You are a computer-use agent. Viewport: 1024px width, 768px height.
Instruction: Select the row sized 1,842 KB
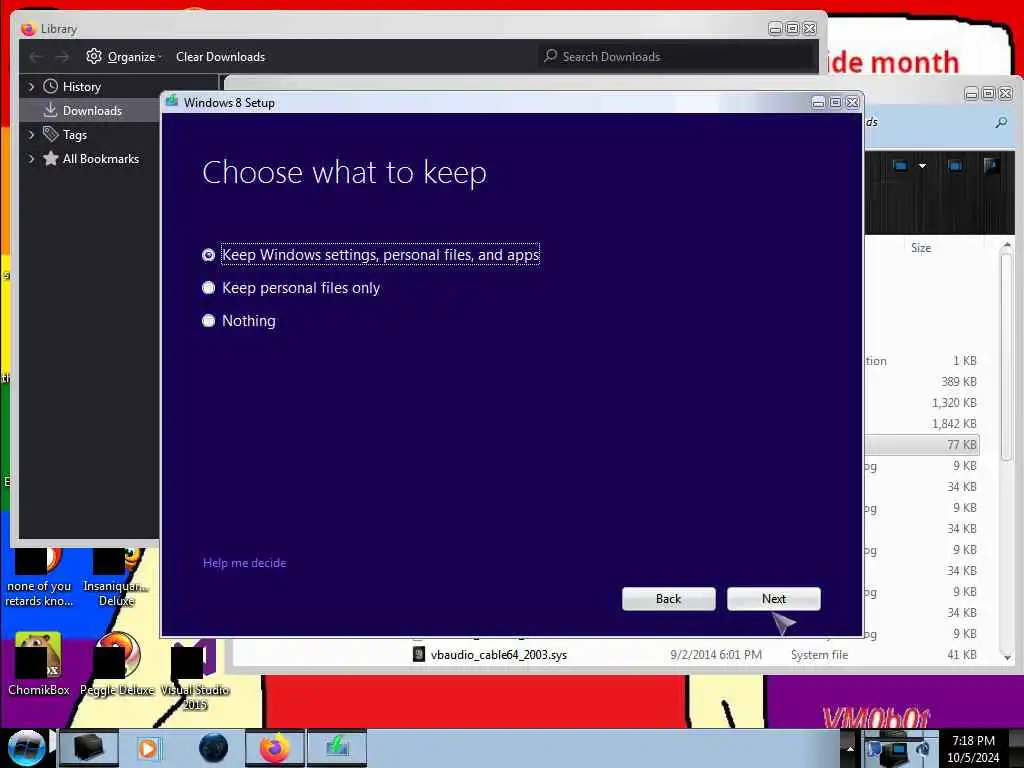(x=922, y=424)
